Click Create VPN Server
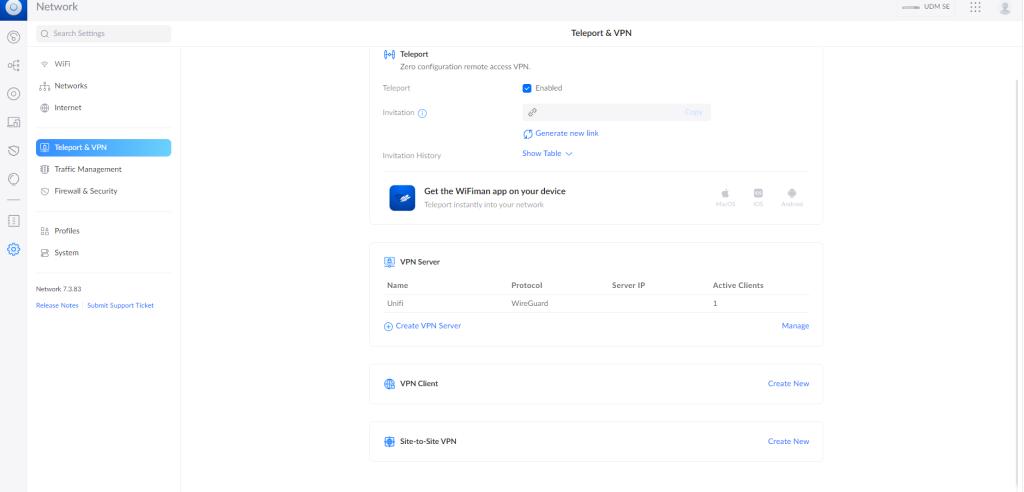Screen dimensions: 1024x492 click(423, 326)
